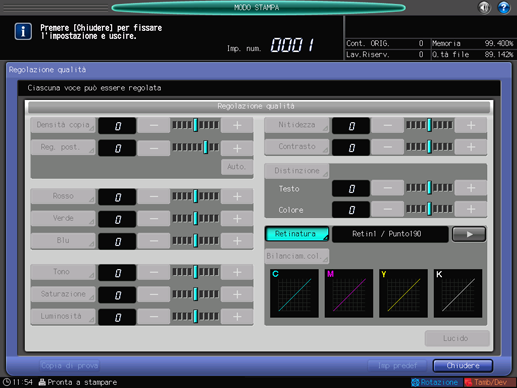The width and height of the screenshot is (517, 388).
Task: Click the arrow button next to Retin1 / Punto190
Action: tap(469, 234)
